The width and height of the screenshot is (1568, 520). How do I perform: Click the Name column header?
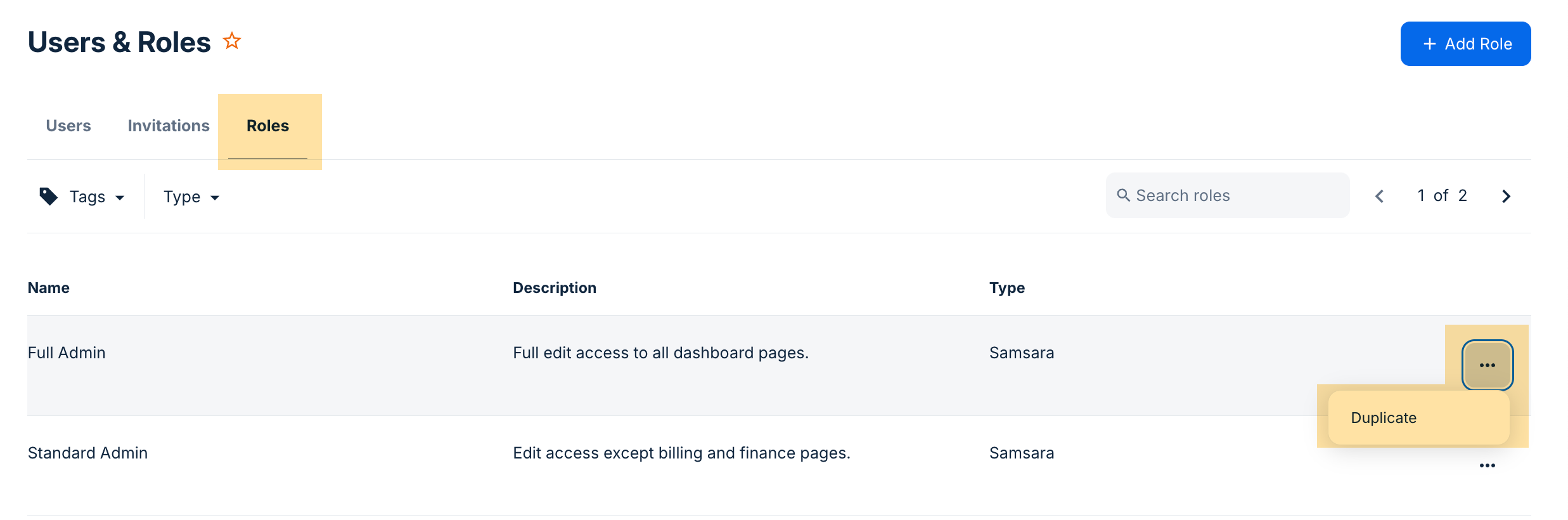tap(49, 288)
